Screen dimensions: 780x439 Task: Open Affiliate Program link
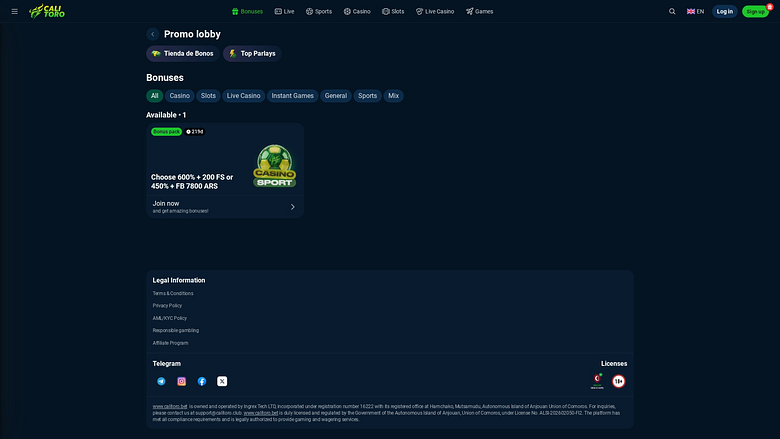click(x=171, y=343)
